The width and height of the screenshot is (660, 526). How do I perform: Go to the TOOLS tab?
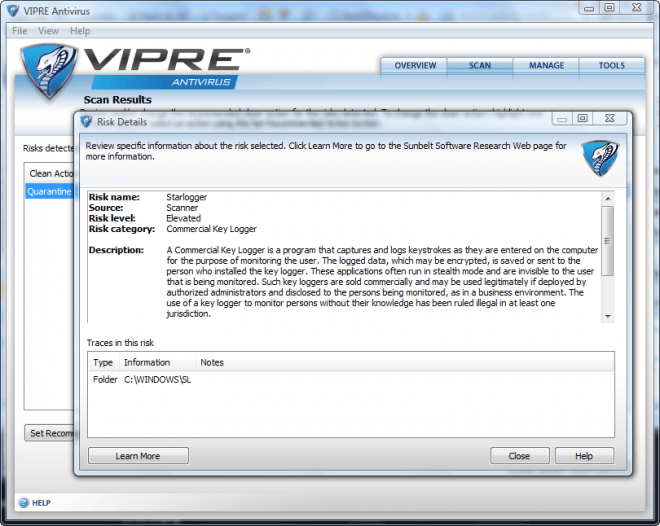[x=611, y=66]
